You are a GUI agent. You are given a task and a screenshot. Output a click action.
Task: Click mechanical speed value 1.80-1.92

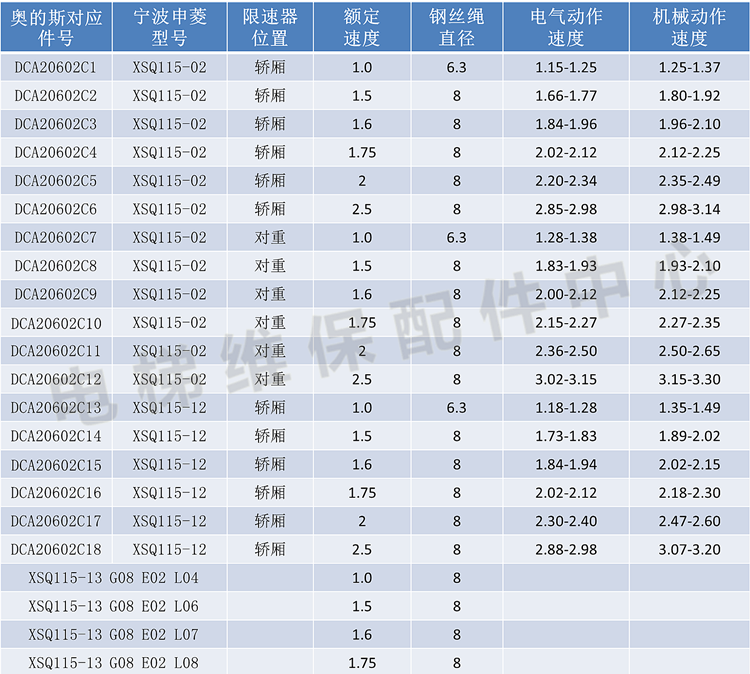pyautogui.click(x=689, y=96)
